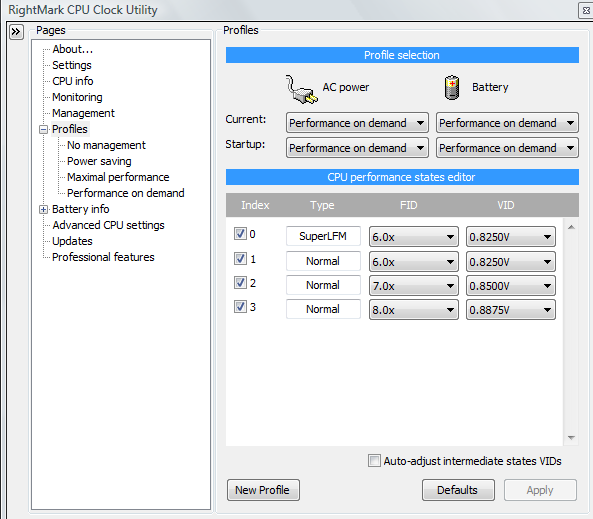Open the CPU info page
593x519 pixels.
pos(73,81)
